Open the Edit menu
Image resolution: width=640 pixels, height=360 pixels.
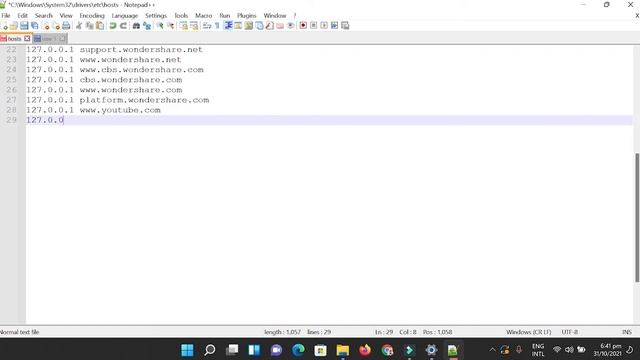click(x=22, y=16)
